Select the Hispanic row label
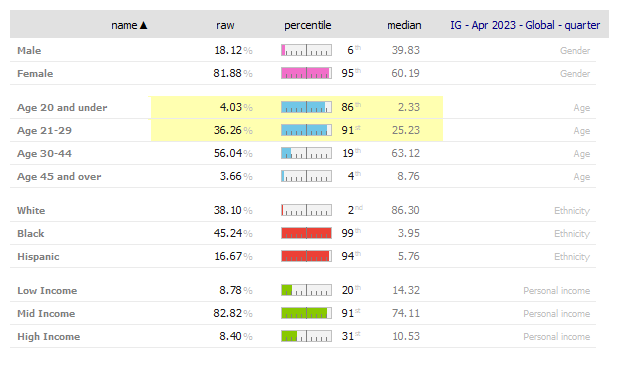620x370 pixels. [38, 257]
